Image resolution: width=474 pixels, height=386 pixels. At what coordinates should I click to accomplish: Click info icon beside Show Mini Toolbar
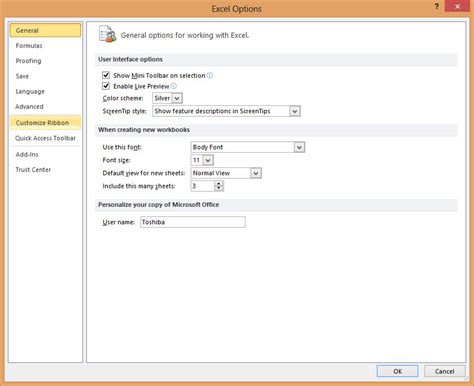pos(210,75)
